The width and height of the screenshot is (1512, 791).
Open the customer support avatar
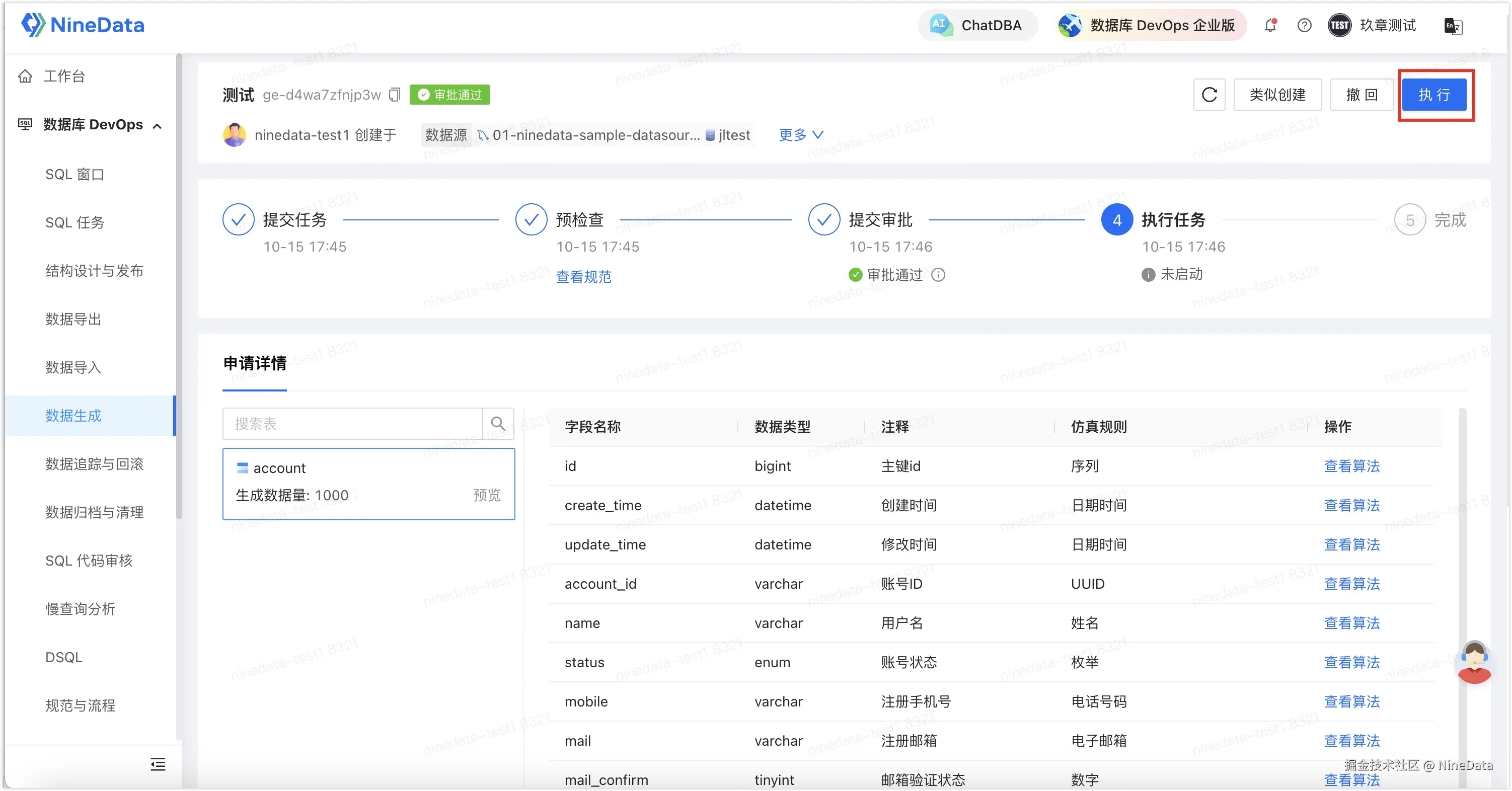1474,663
